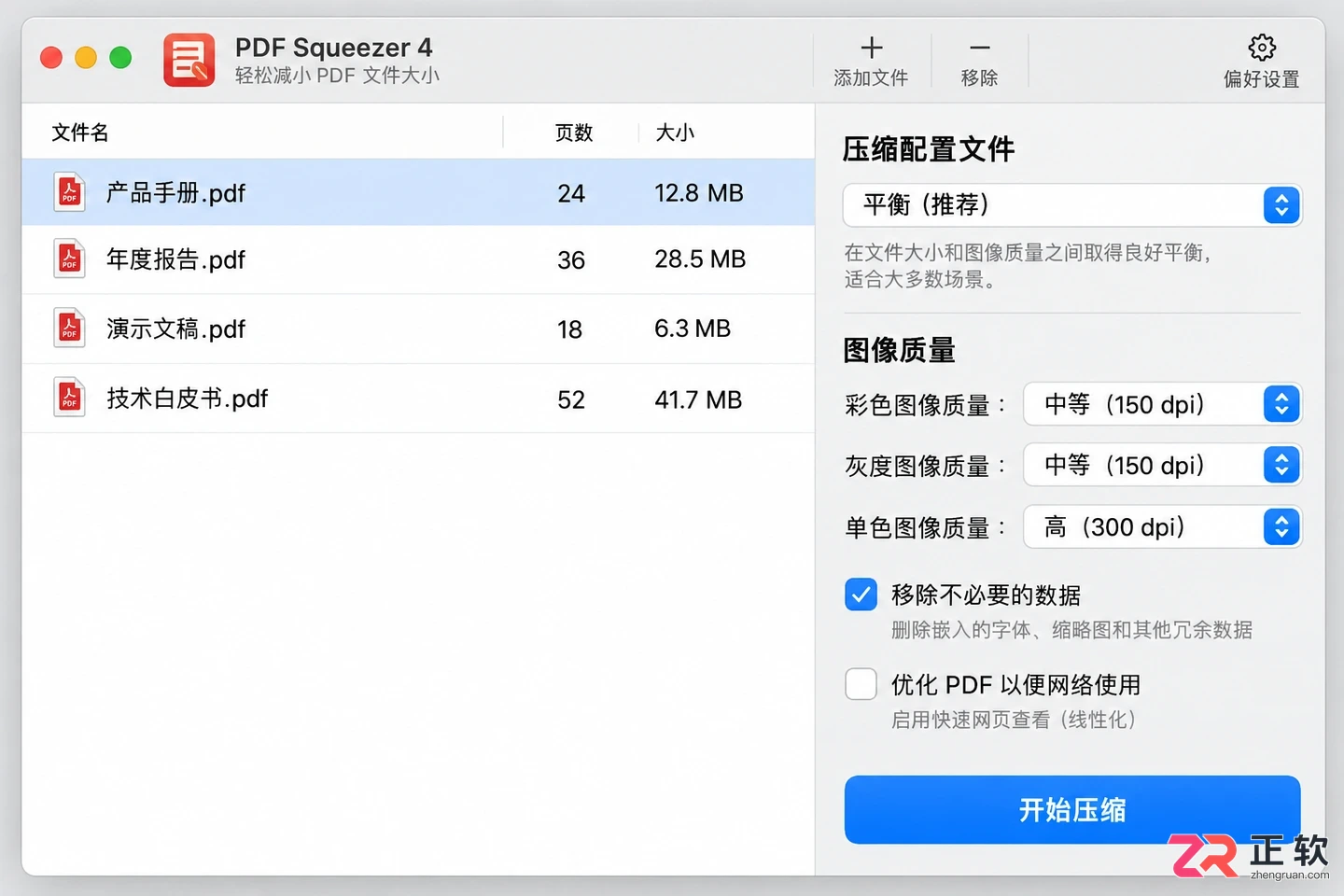Click the 28.5 MB size cell
1344x896 pixels.
point(700,259)
